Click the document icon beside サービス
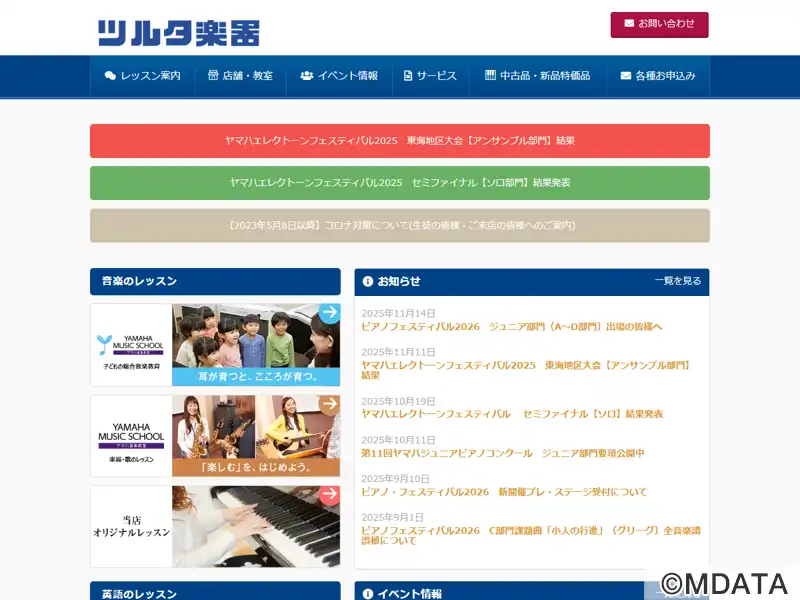 tap(408, 76)
